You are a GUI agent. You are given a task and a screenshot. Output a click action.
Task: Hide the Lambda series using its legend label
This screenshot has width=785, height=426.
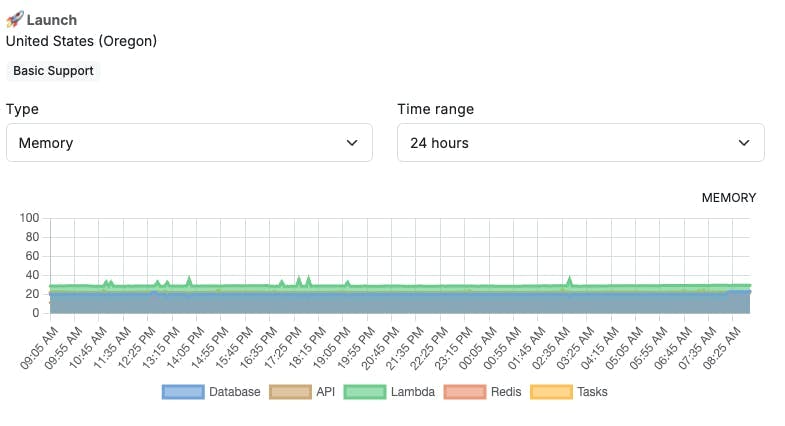pyautogui.click(x=413, y=392)
